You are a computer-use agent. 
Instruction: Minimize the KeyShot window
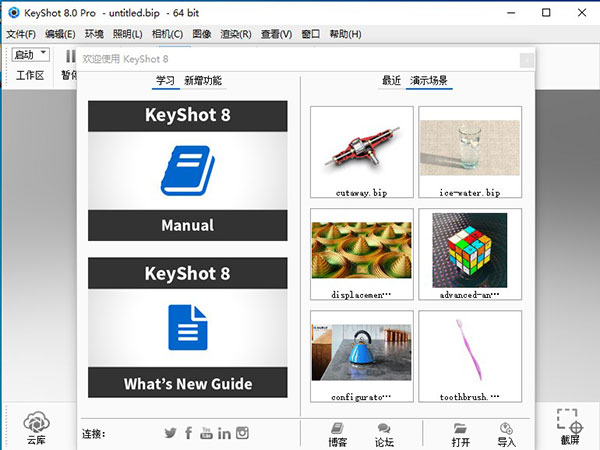point(511,13)
